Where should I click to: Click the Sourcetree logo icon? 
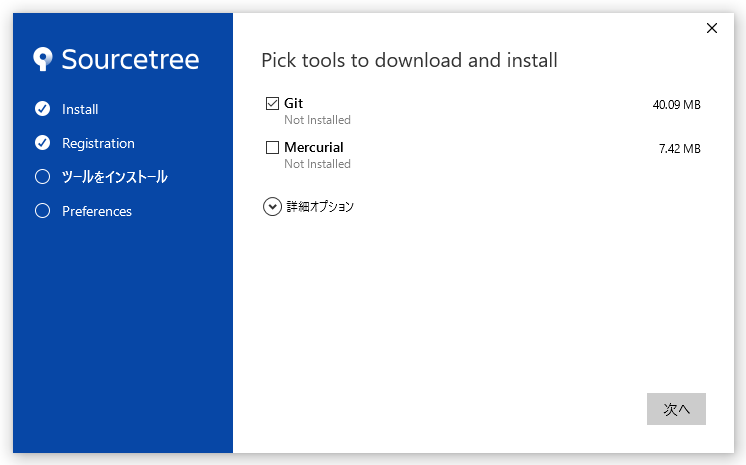(x=43, y=59)
